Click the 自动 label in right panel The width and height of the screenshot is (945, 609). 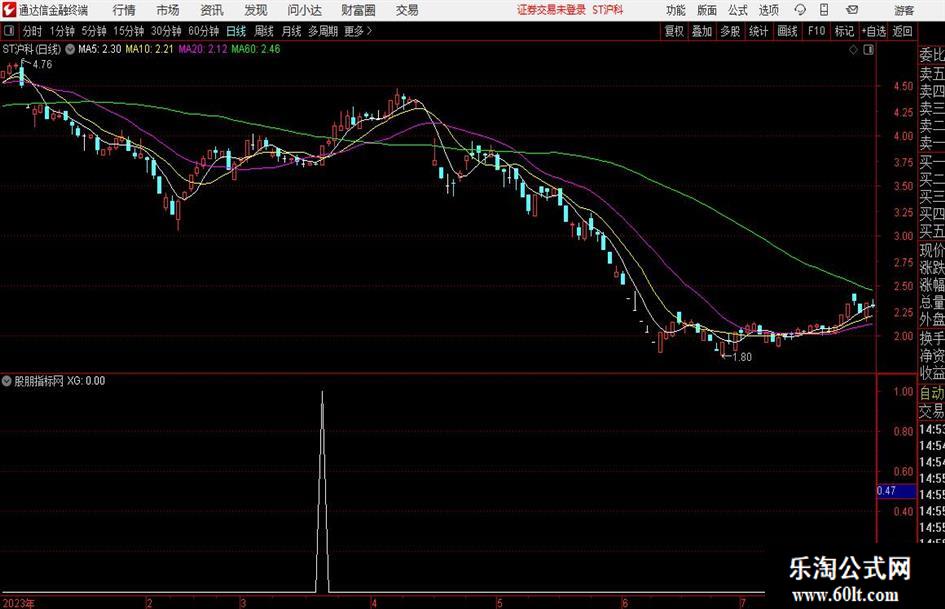(x=932, y=393)
